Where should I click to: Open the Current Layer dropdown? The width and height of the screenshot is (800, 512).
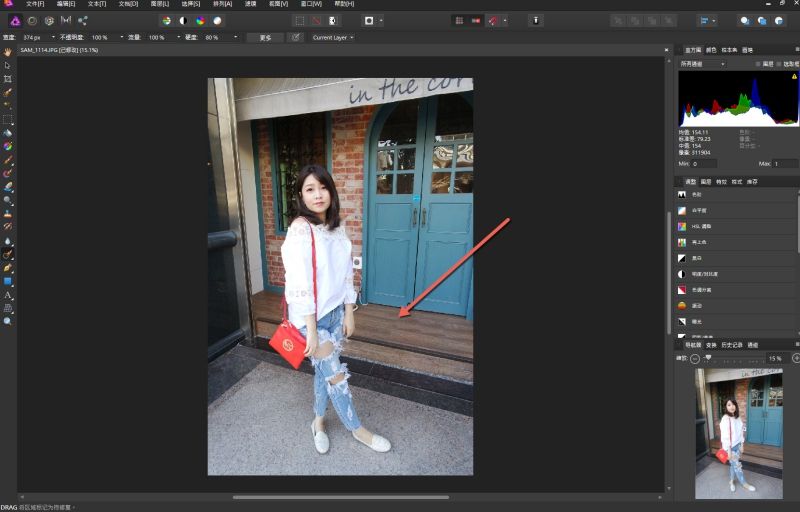pyautogui.click(x=333, y=37)
